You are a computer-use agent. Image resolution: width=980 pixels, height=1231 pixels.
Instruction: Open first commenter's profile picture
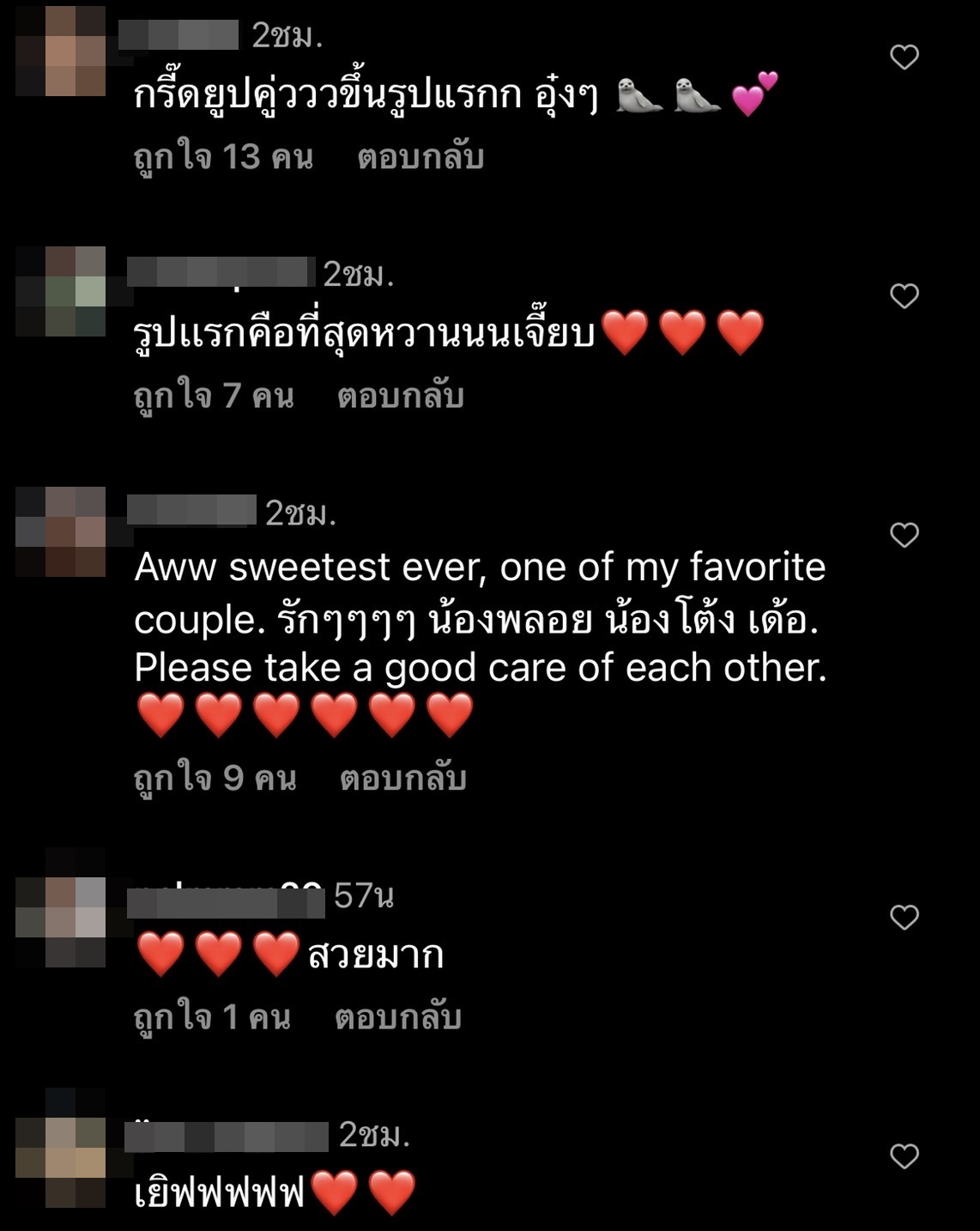click(x=61, y=52)
